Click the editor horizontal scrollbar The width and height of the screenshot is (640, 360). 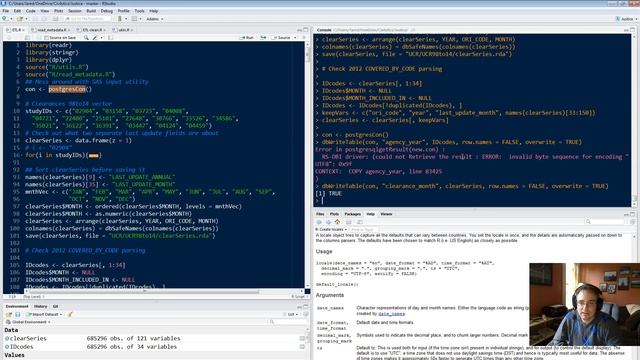pos(144,291)
